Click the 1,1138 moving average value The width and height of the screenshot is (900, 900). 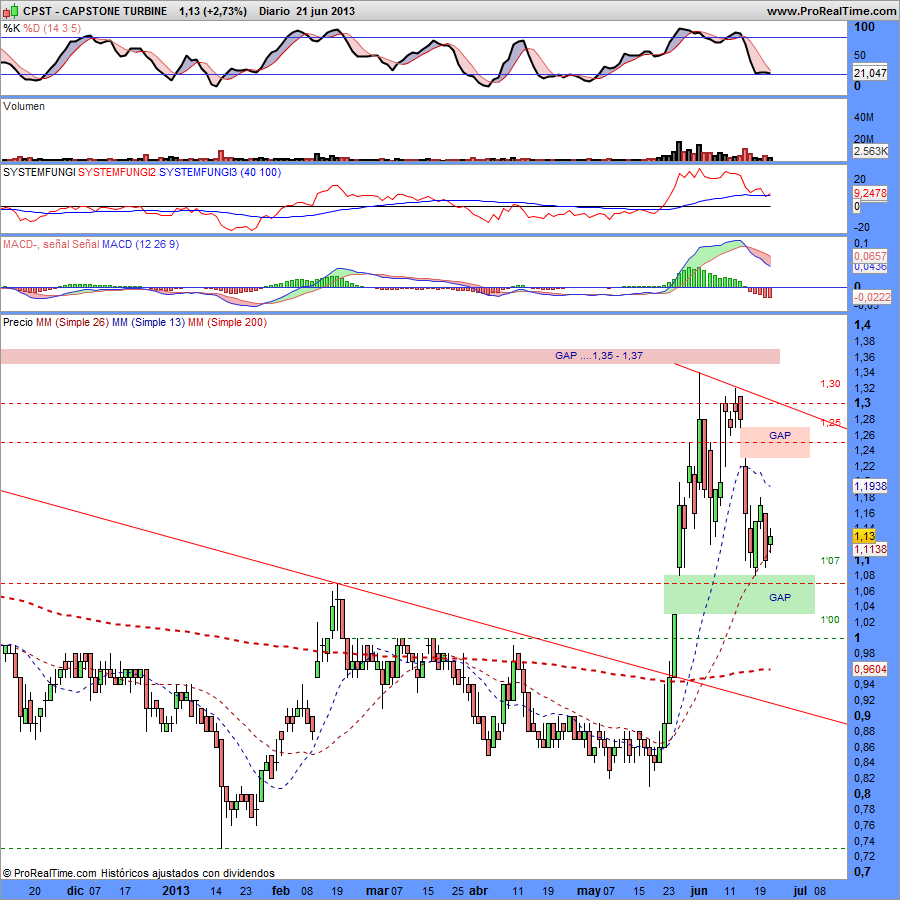pos(870,549)
